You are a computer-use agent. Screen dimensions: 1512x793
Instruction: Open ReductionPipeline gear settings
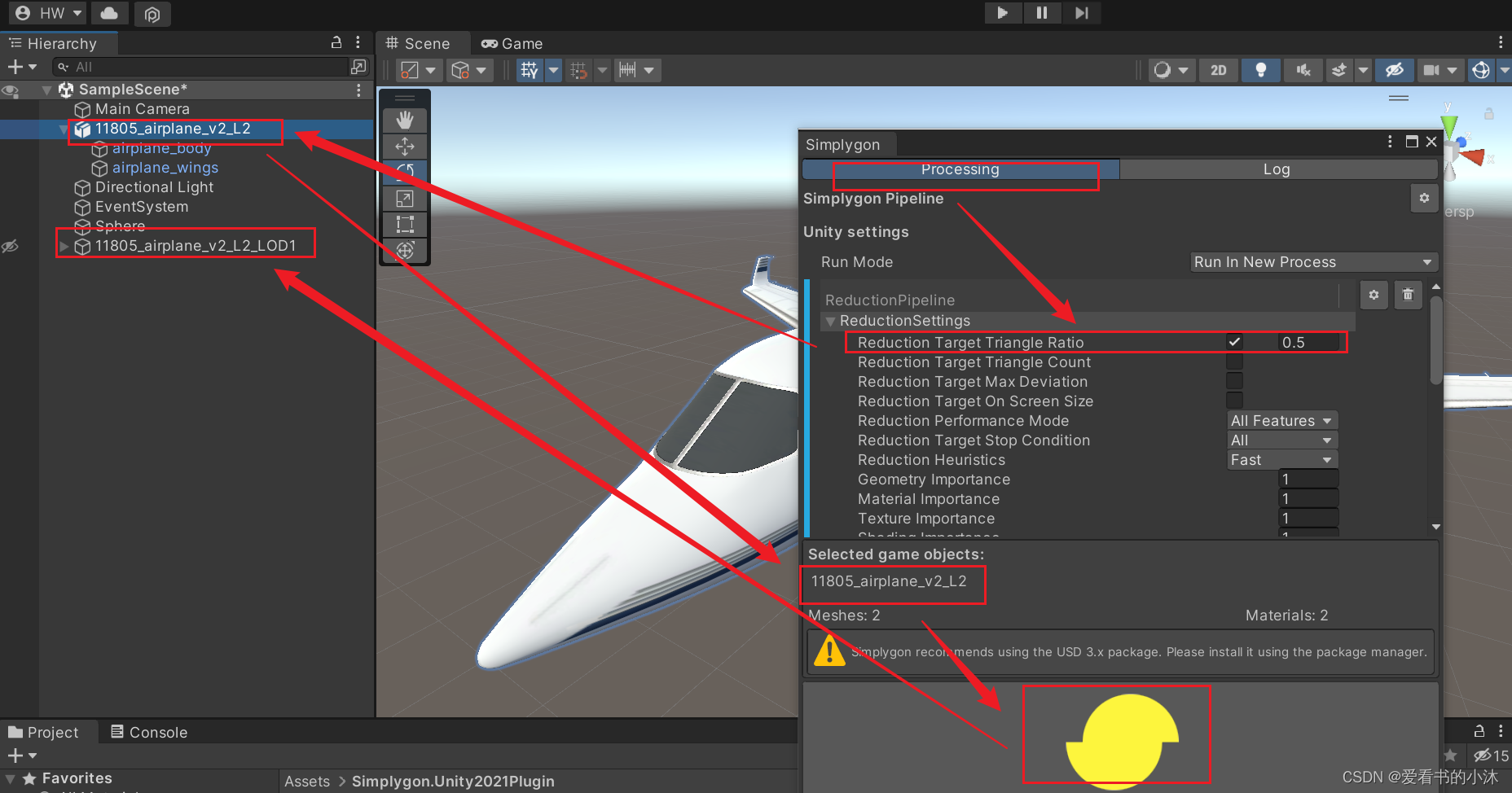1374,295
